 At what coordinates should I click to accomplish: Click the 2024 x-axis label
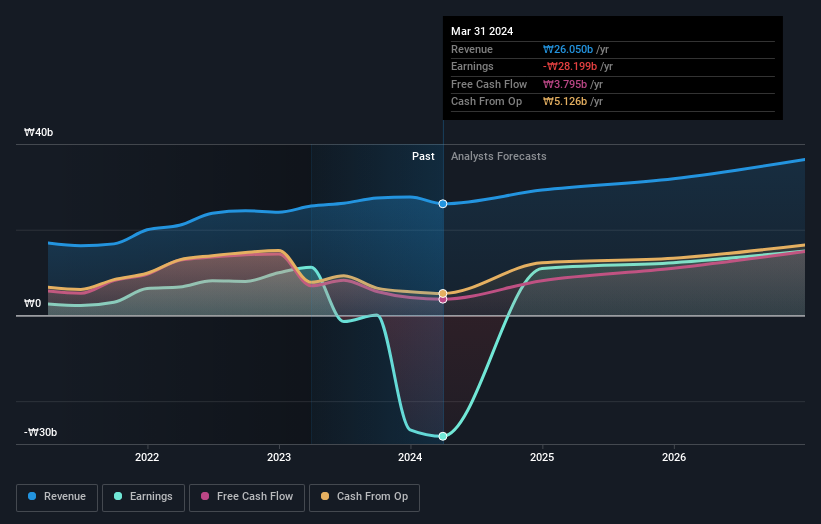pyautogui.click(x=410, y=457)
